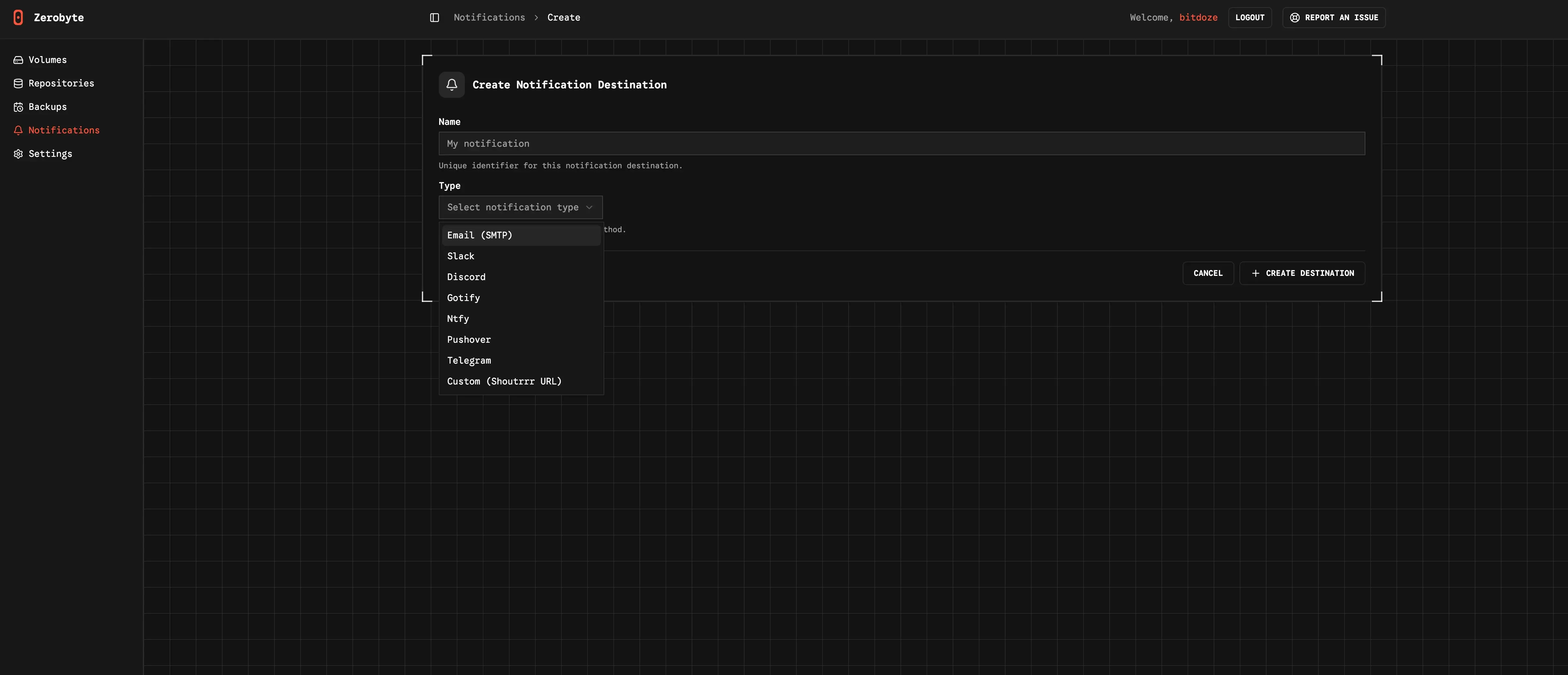
Task: Click the Backups icon in the sidebar
Action: (x=18, y=106)
